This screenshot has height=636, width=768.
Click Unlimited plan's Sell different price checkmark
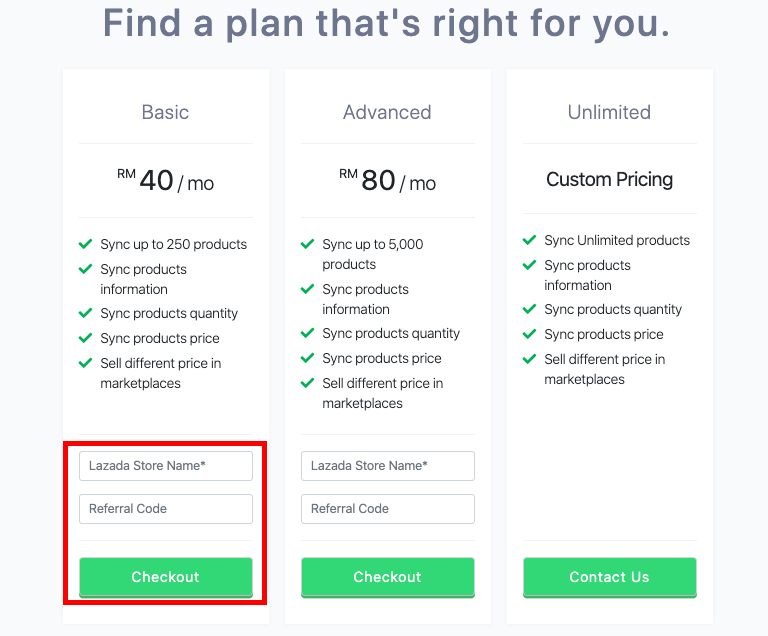530,359
